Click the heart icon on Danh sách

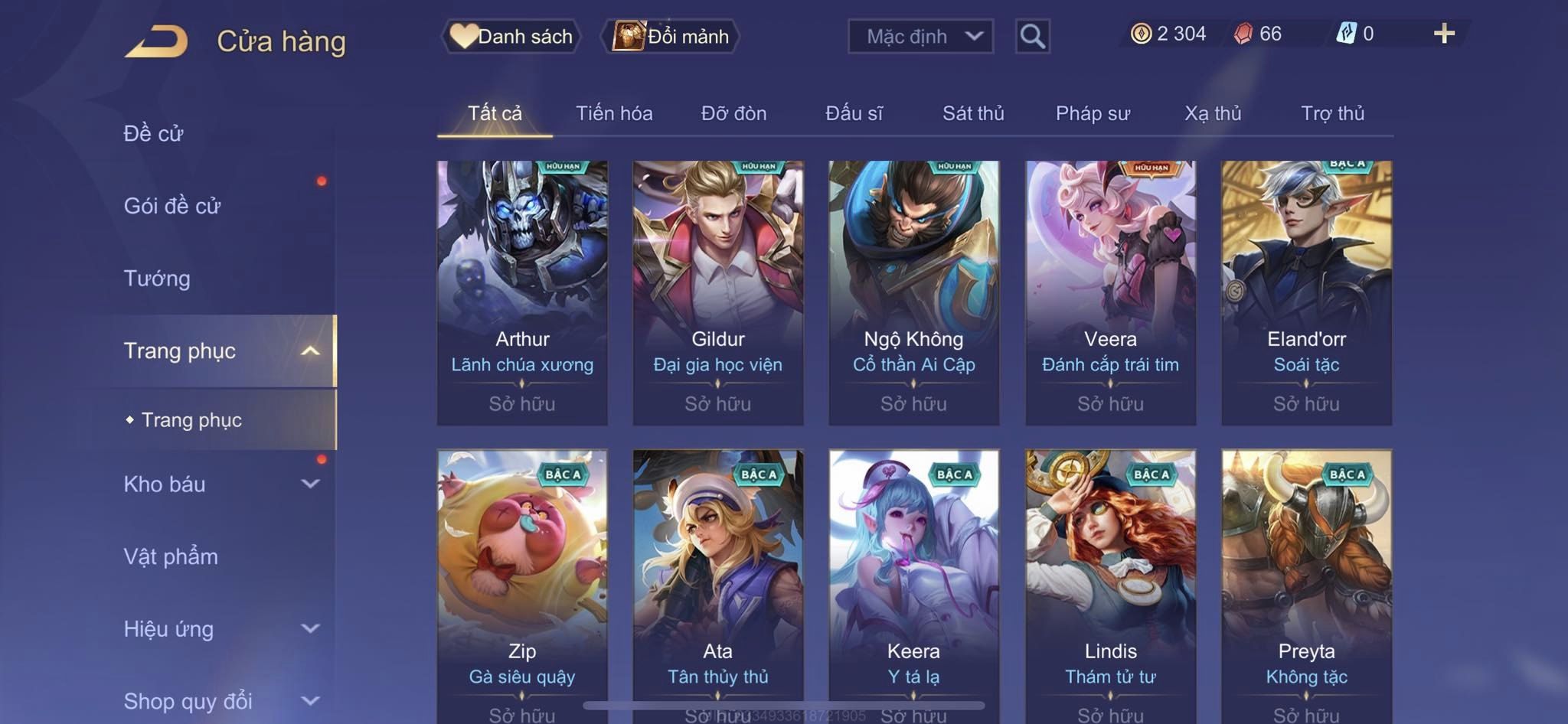point(463,36)
